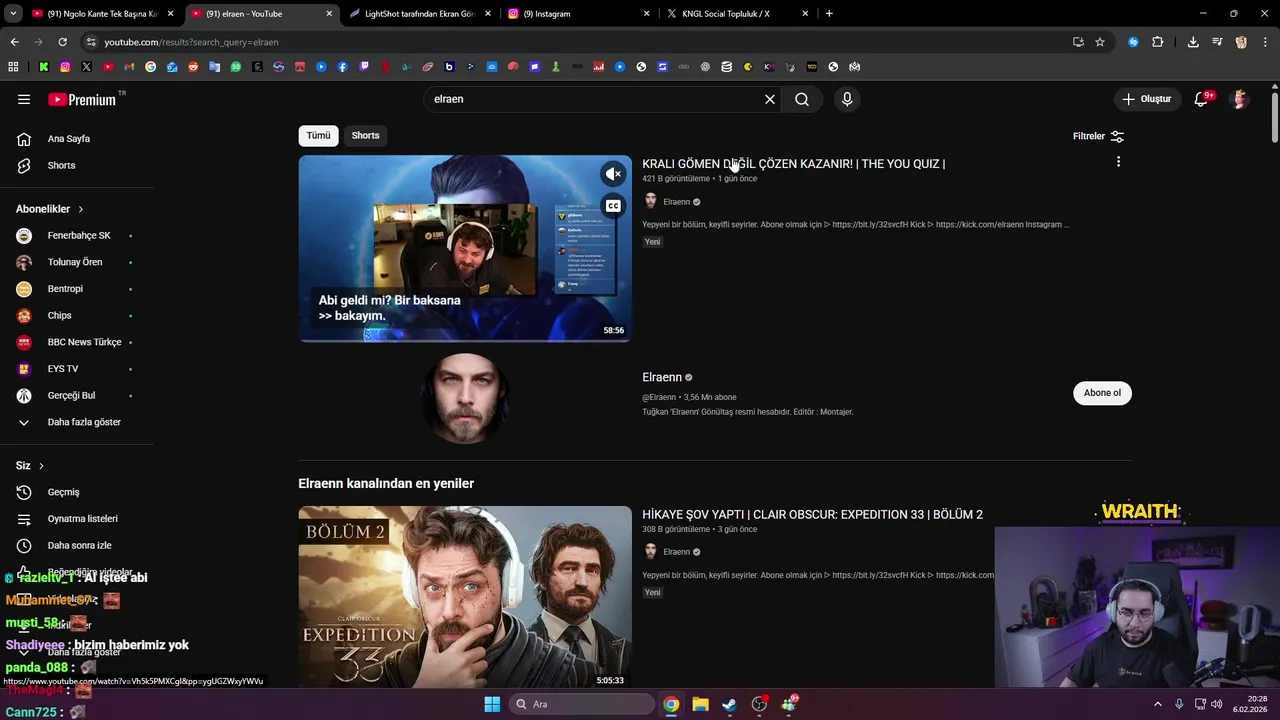Switch to the Instagram browser tab

click(x=579, y=14)
